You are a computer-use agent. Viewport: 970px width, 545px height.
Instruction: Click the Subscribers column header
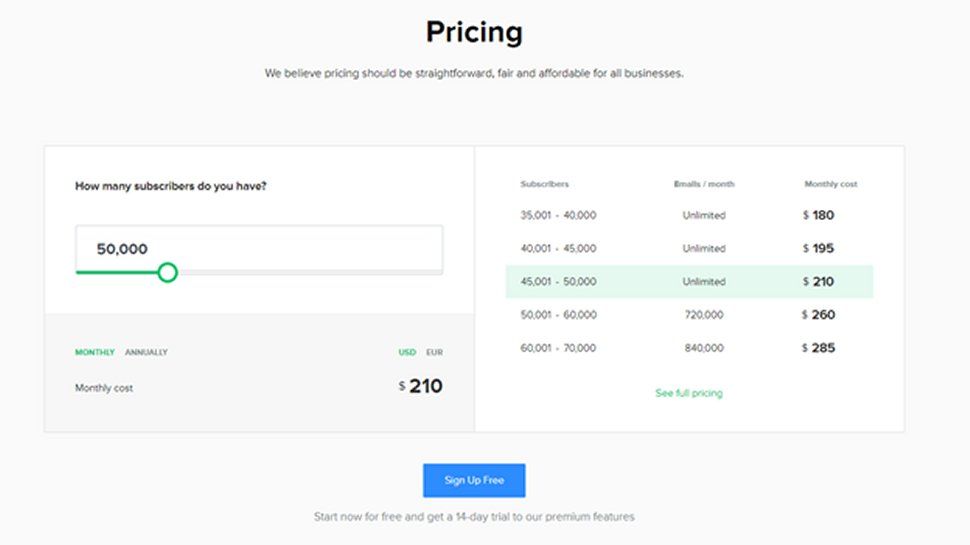click(544, 184)
